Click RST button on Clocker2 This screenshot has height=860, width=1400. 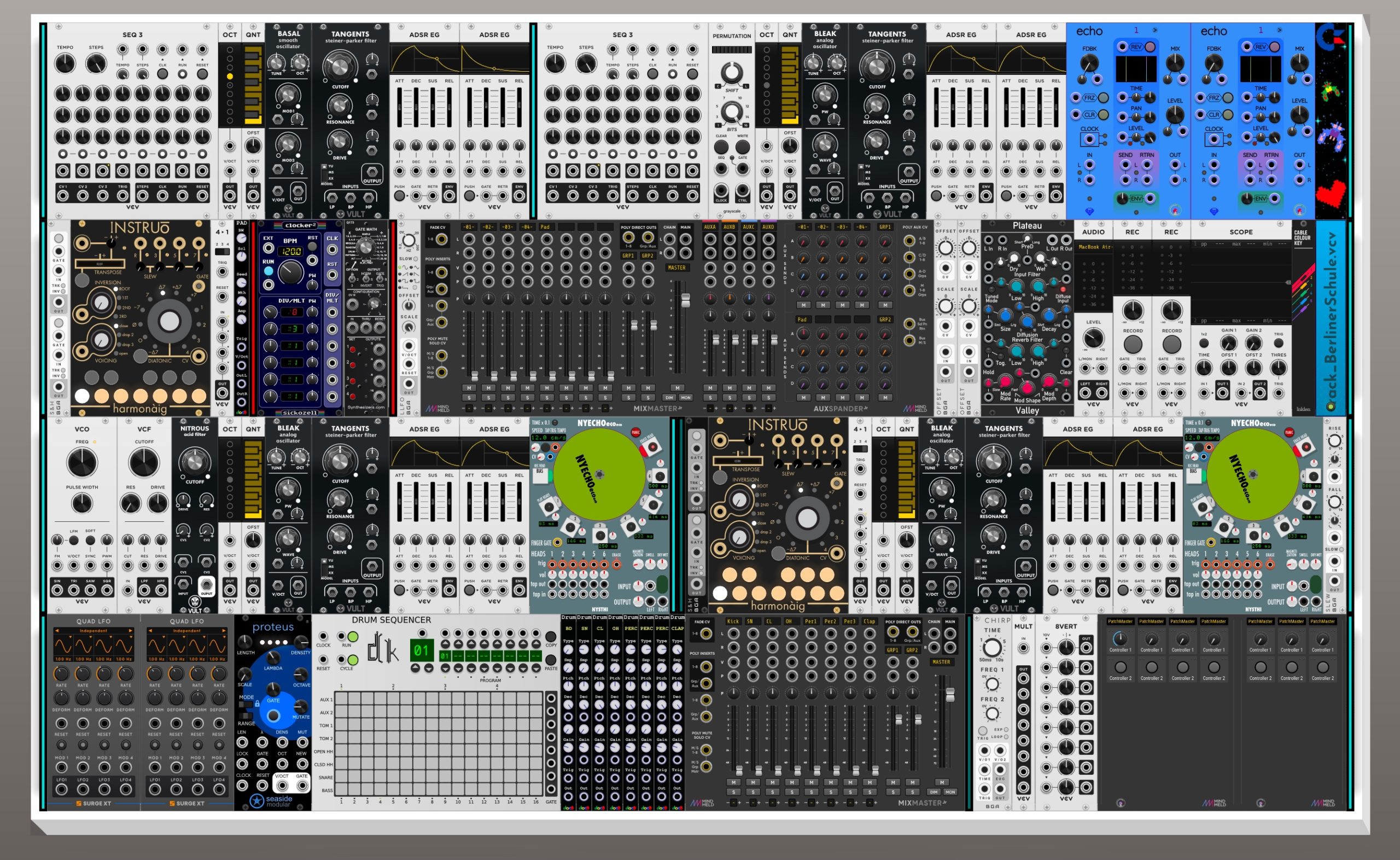[312, 247]
